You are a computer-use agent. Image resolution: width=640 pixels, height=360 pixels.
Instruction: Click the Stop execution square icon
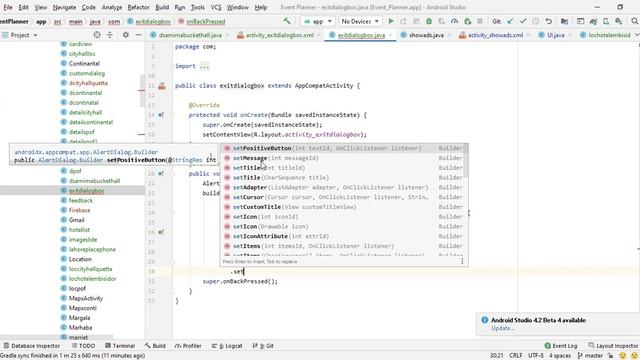[480, 21]
